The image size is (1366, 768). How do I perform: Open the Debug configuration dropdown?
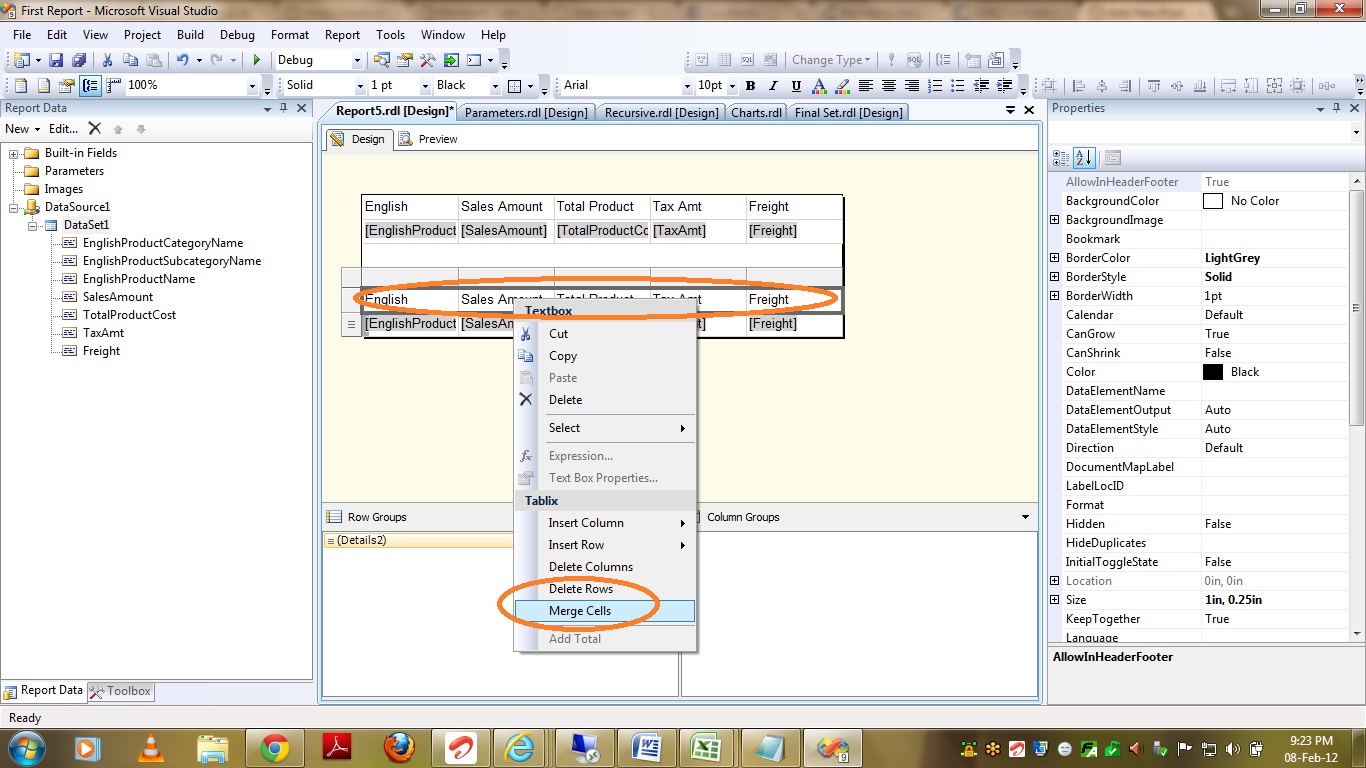pyautogui.click(x=357, y=60)
